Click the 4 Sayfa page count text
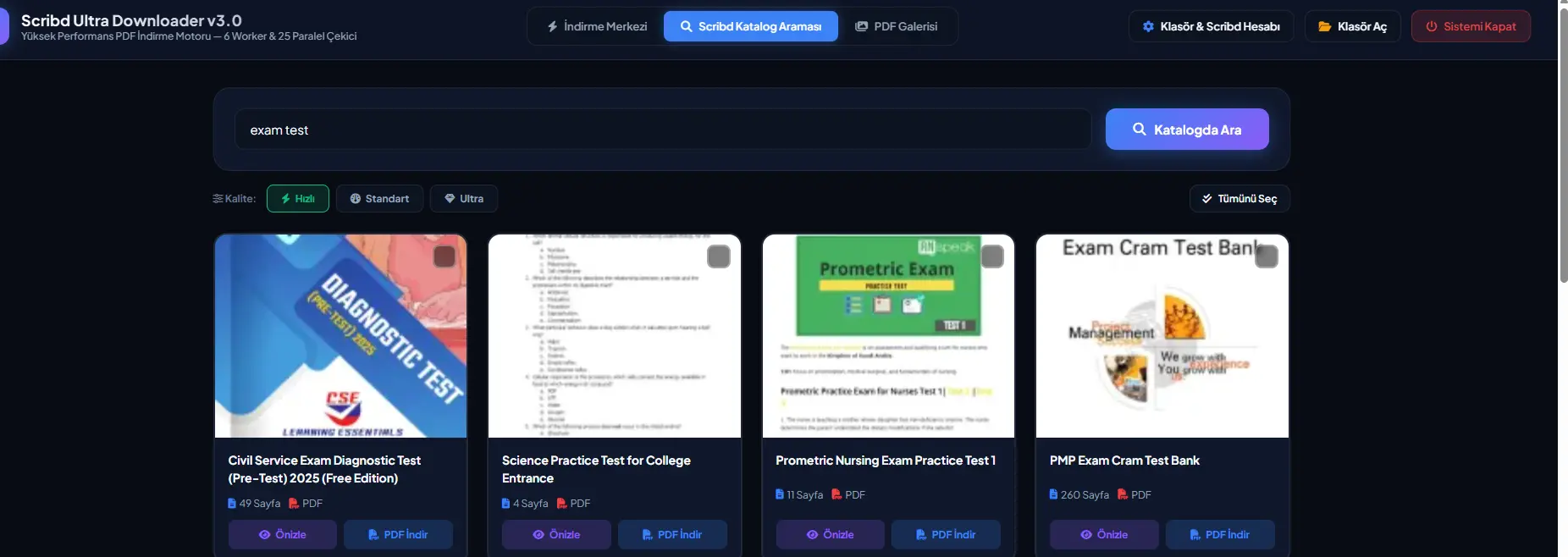This screenshot has width=1568, height=557. click(530, 503)
